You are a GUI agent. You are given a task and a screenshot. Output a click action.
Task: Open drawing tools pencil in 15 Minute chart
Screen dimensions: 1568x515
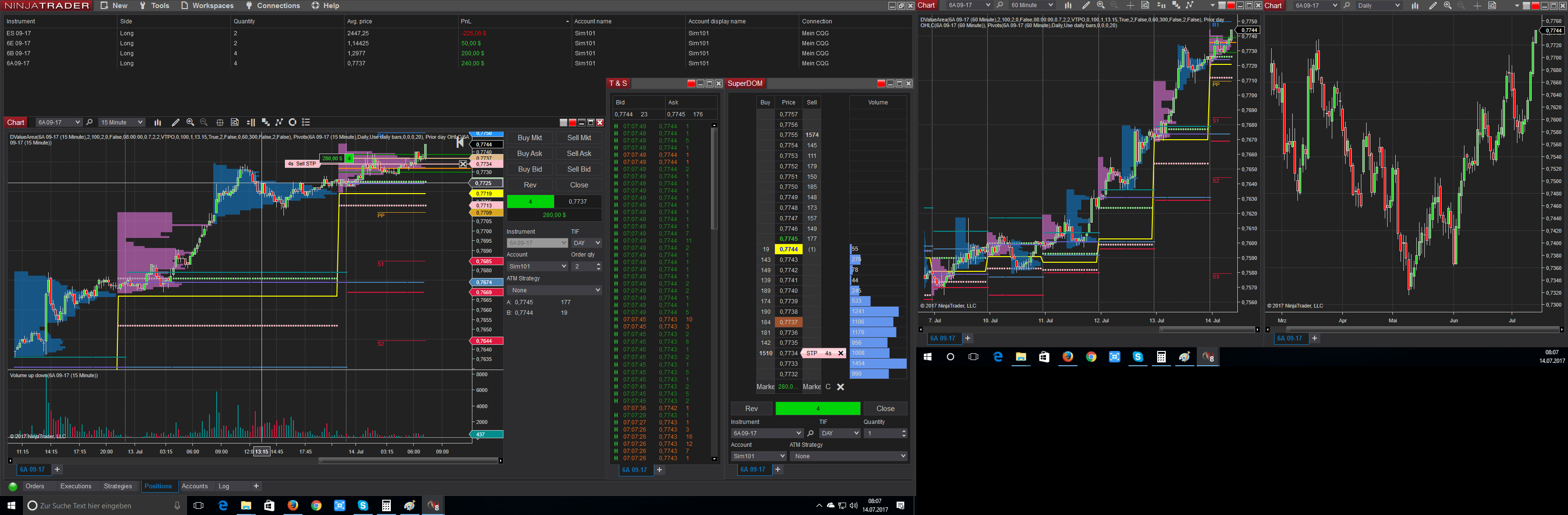pos(175,122)
